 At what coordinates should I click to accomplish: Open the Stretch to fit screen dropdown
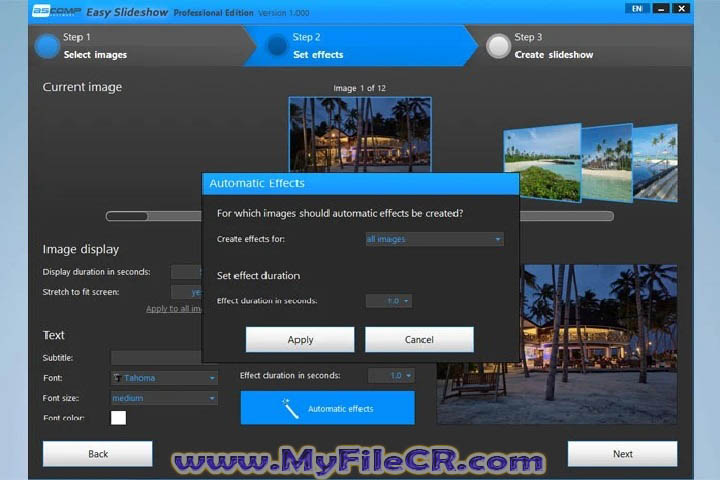[186, 292]
